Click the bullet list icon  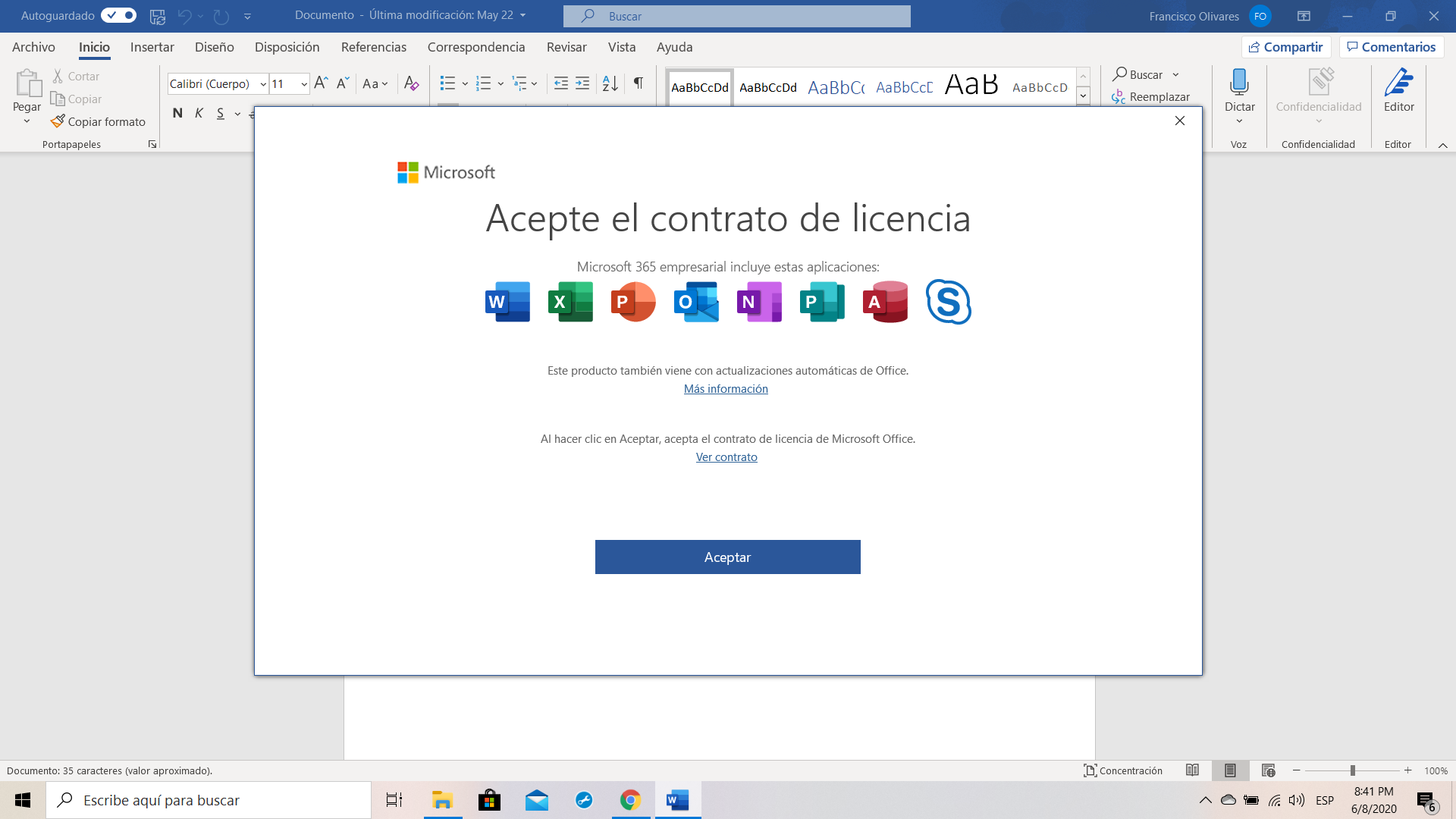pos(447,83)
